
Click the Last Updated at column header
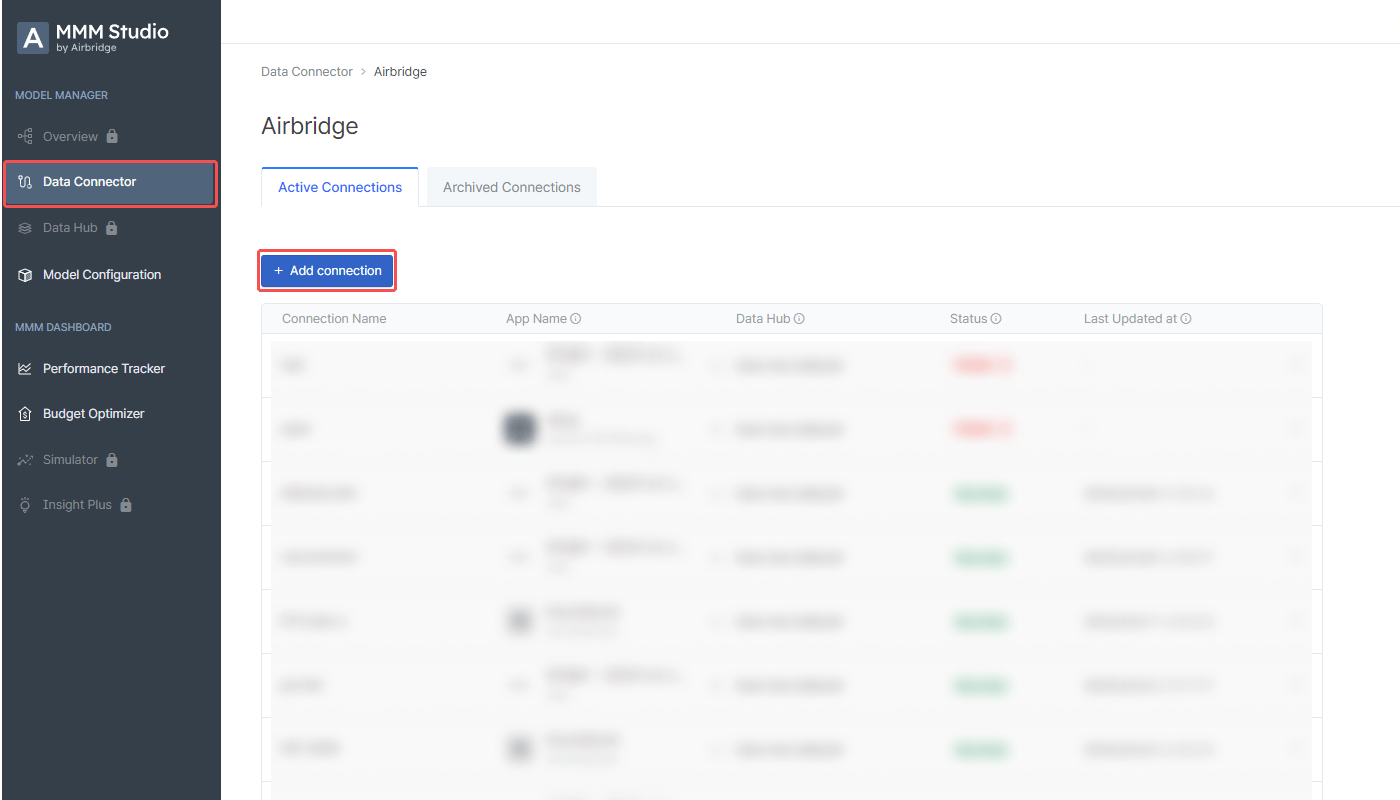[x=1130, y=319]
